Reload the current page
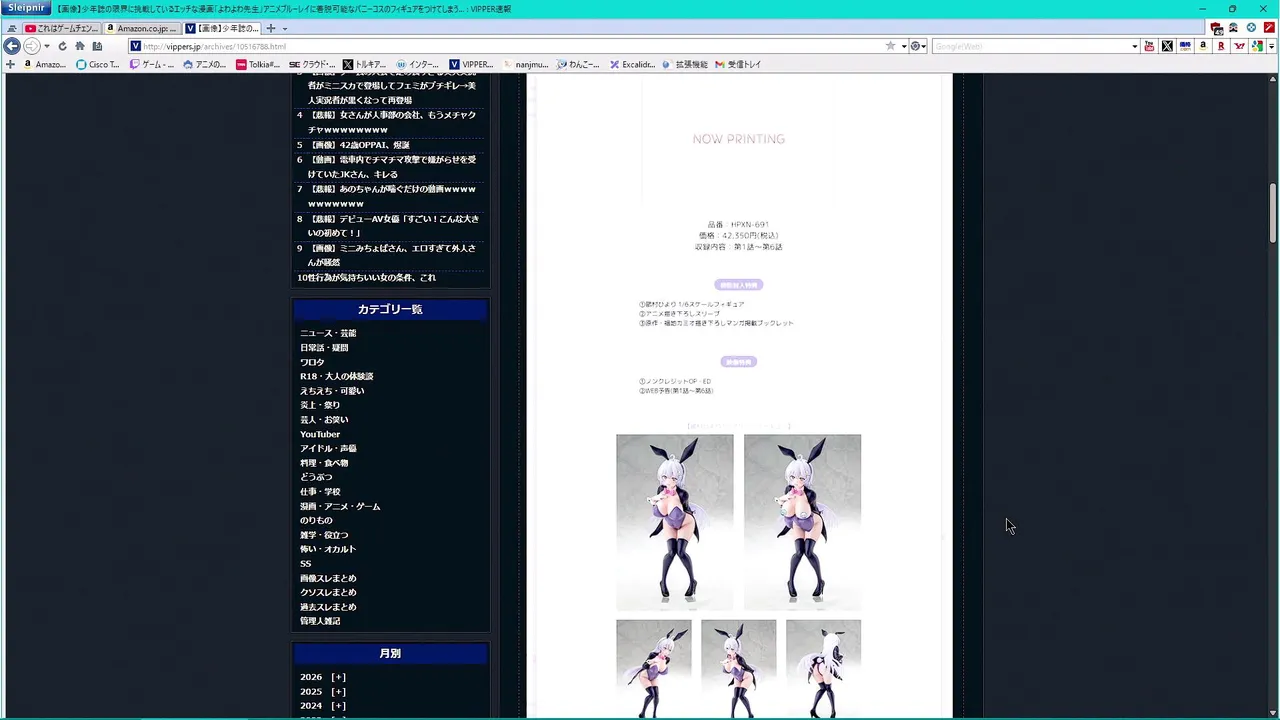The height and width of the screenshot is (720, 1280). pyautogui.click(x=62, y=46)
